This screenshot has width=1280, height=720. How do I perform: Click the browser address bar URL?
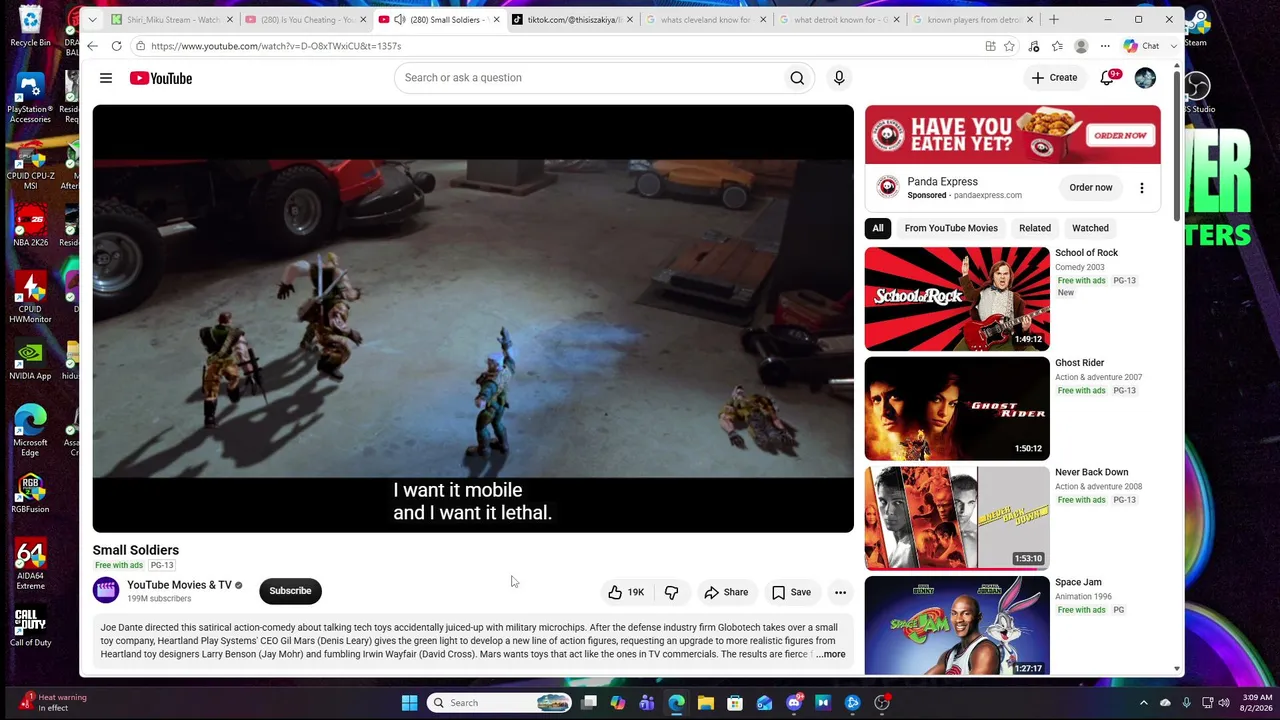pyautogui.click(x=276, y=46)
